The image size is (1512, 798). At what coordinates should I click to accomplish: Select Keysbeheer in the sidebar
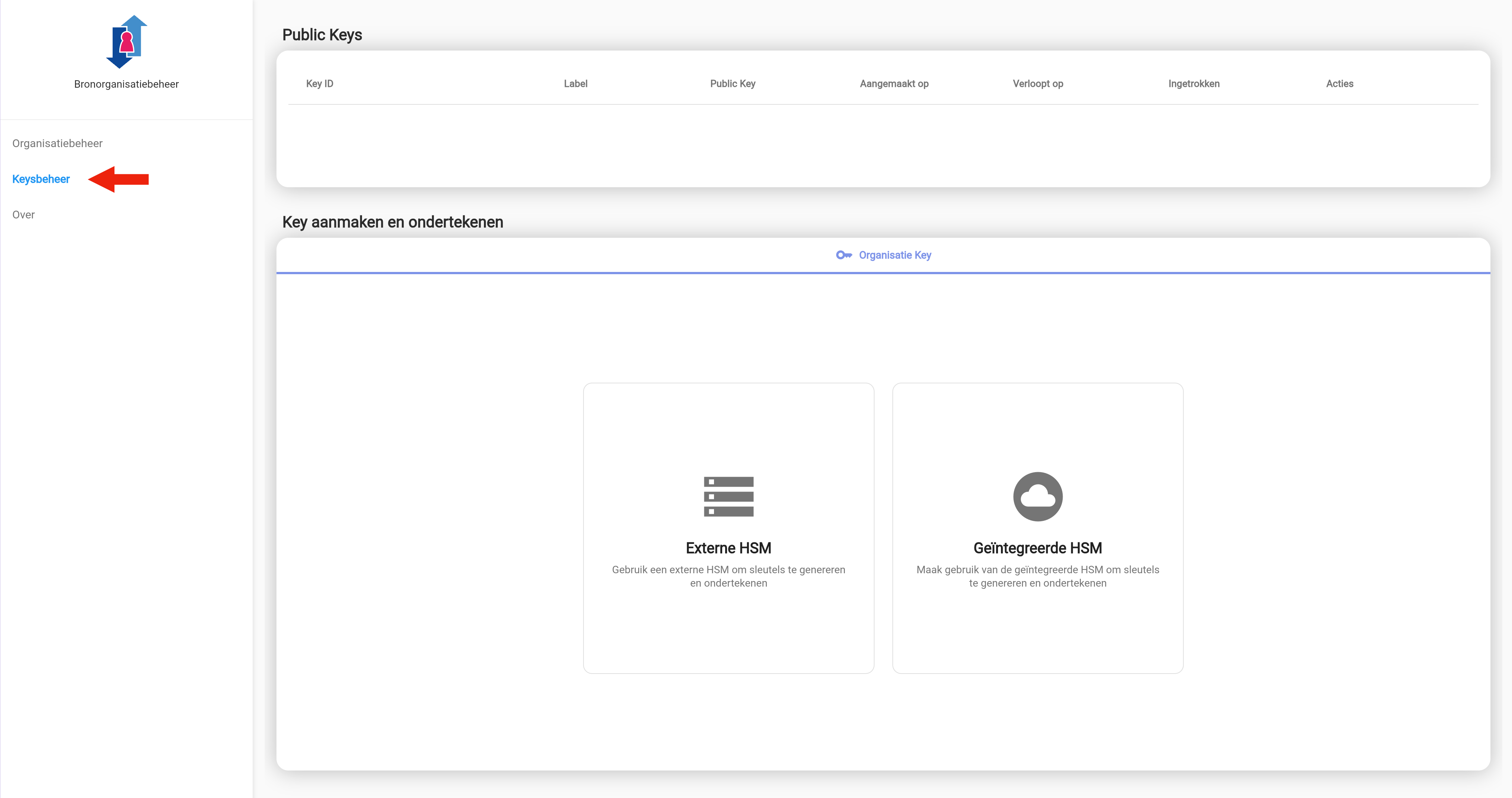point(41,179)
